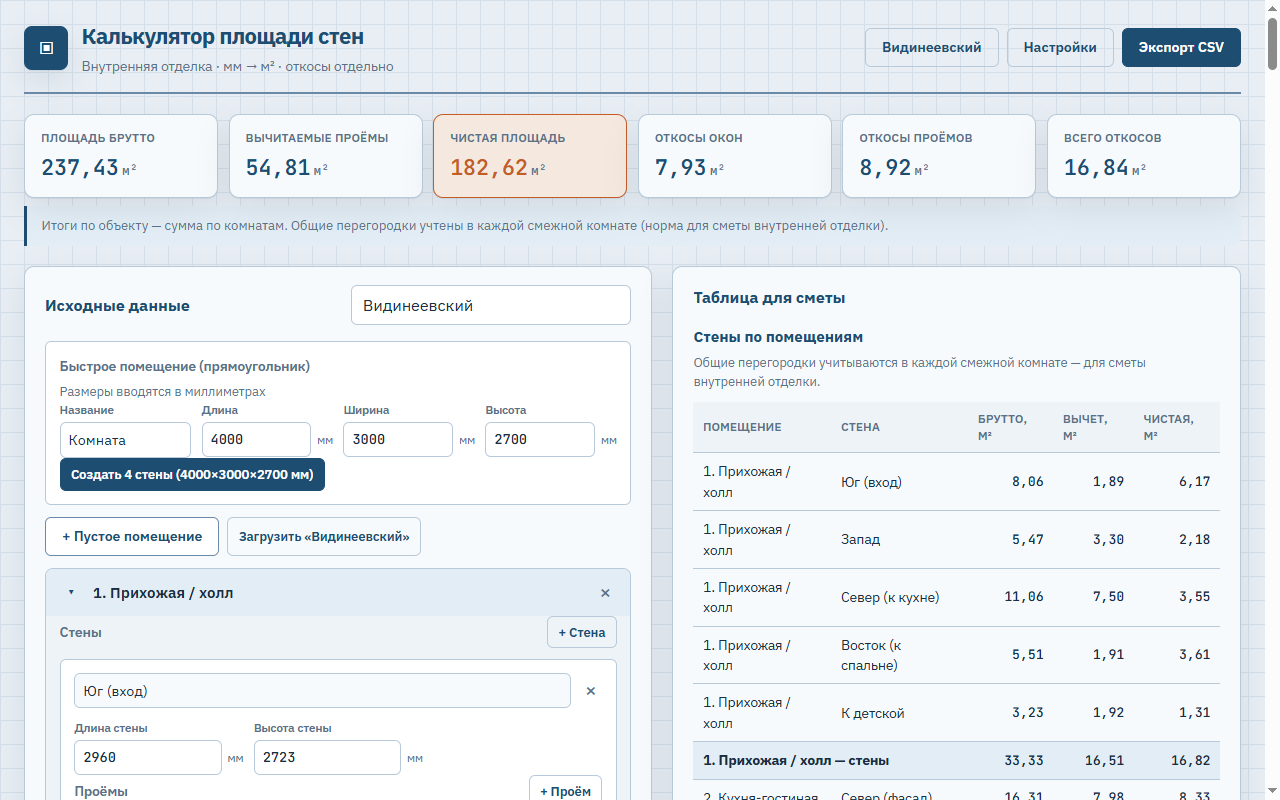Edit the Высота field showing 2700
The image size is (1280, 800).
tap(540, 439)
